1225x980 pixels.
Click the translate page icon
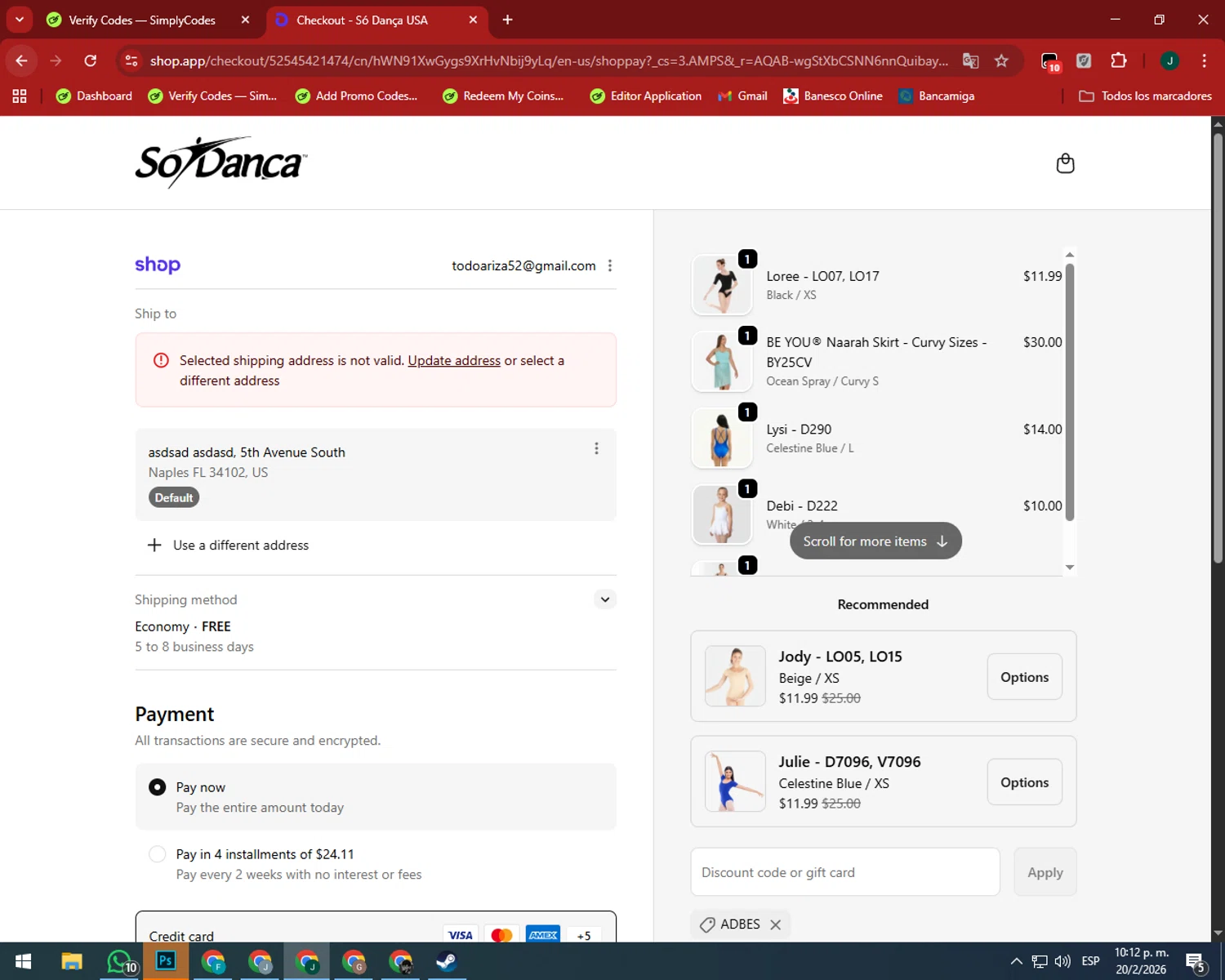[x=970, y=60]
